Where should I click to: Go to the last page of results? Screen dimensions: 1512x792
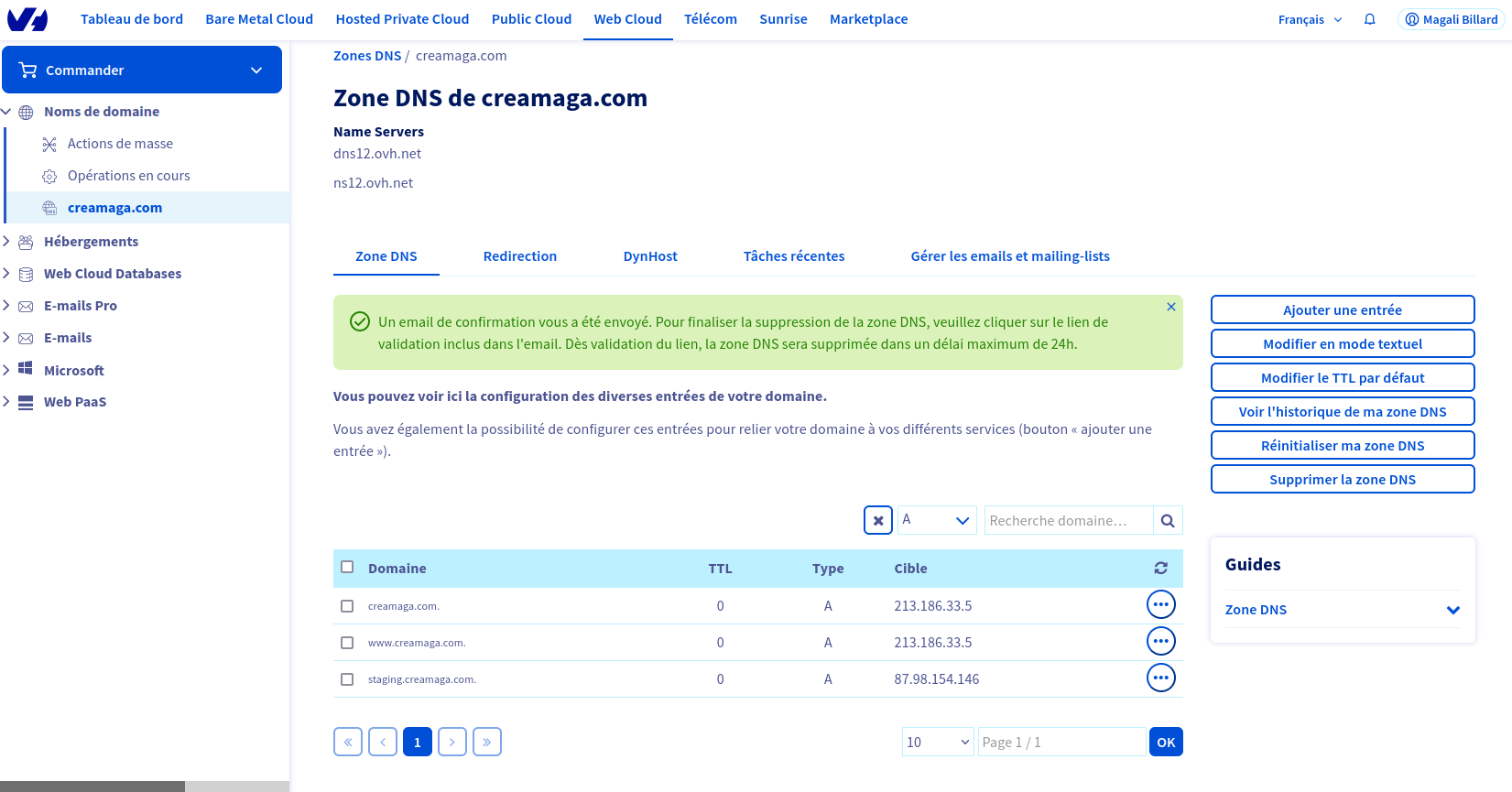pyautogui.click(x=486, y=742)
